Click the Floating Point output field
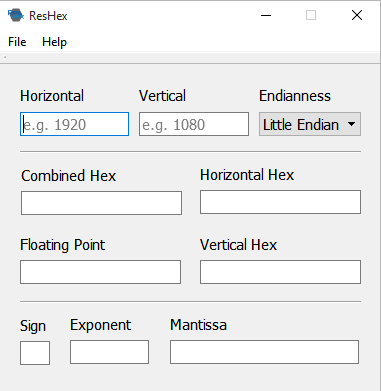The width and height of the screenshot is (381, 391). pos(100,272)
